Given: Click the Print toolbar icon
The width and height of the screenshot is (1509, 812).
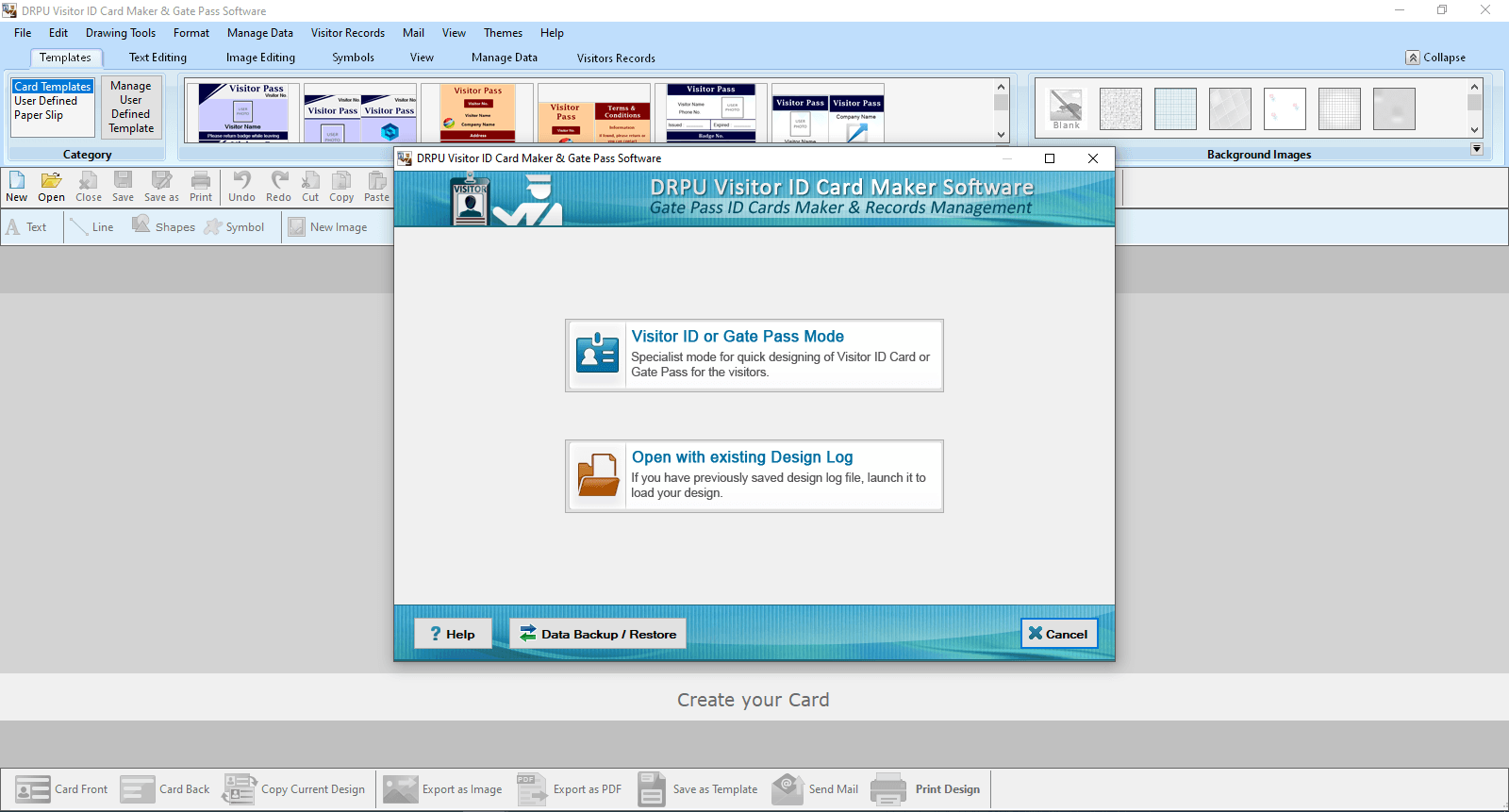Looking at the screenshot, I should click(201, 186).
